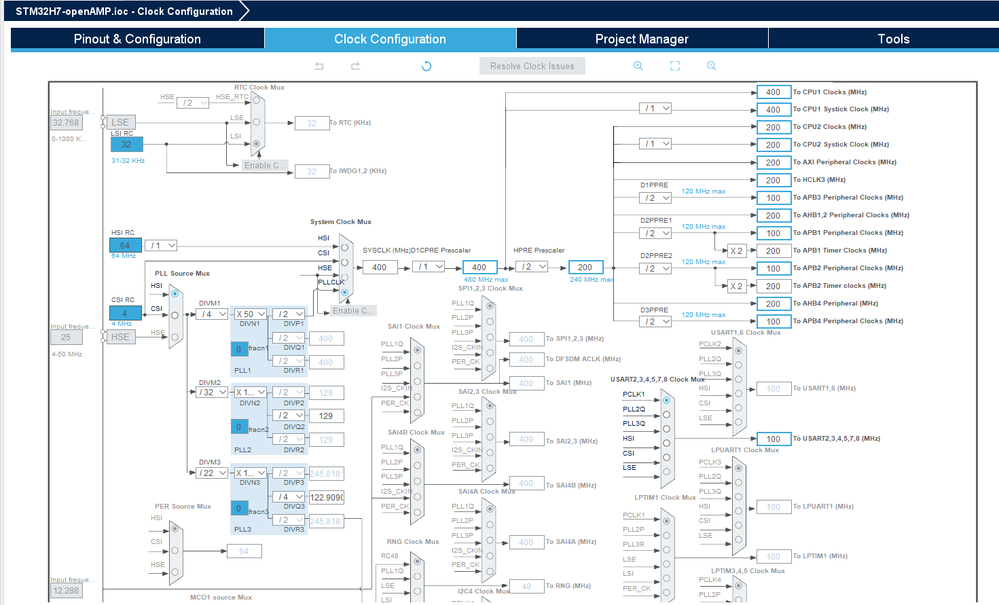Screen dimensions: 999x605
Task: Click the 12.288 input frequency field
Action: click(66, 590)
